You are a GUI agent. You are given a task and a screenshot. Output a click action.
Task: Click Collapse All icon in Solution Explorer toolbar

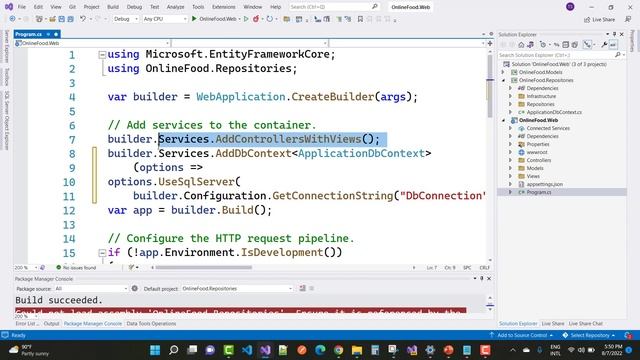[566, 45]
